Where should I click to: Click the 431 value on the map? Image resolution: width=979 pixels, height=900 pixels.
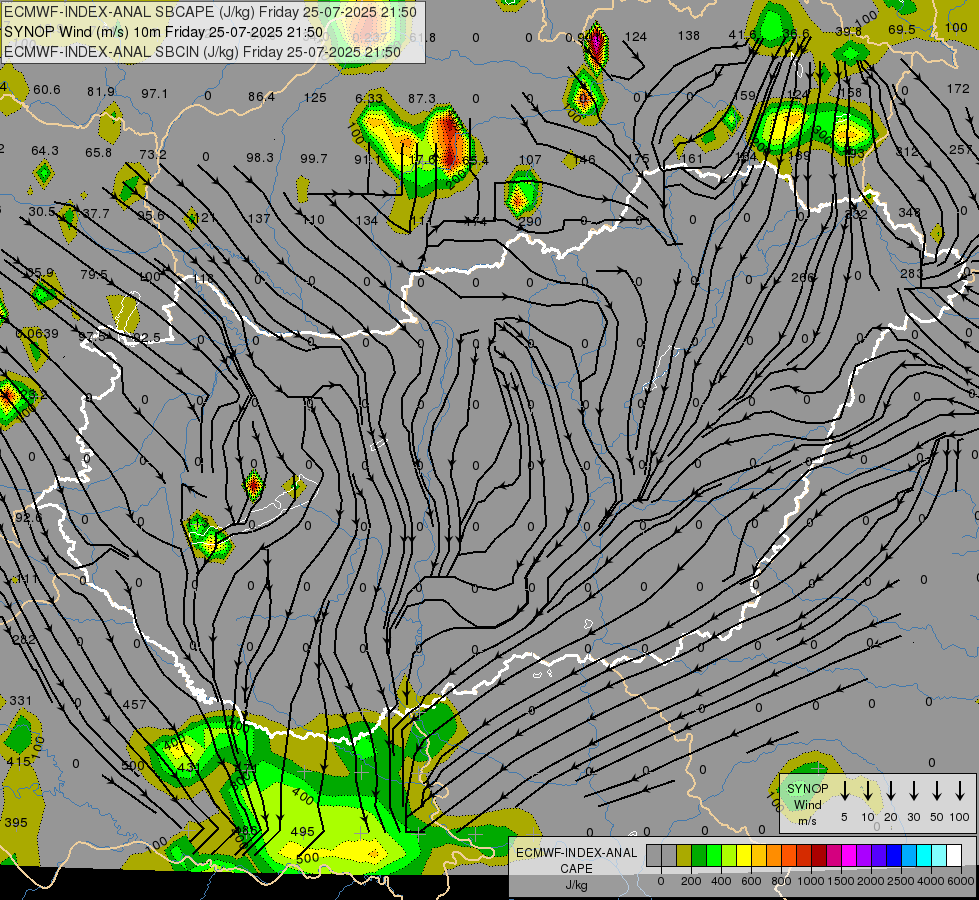pyautogui.click(x=189, y=767)
